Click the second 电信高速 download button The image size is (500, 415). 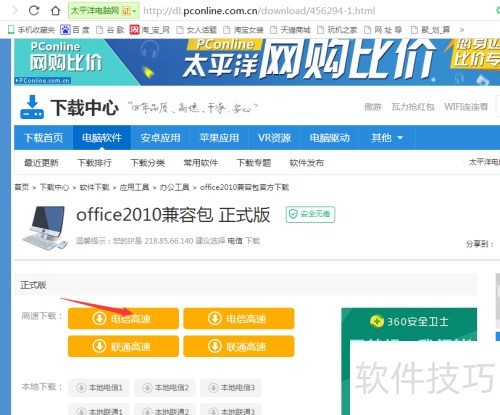click(239, 319)
